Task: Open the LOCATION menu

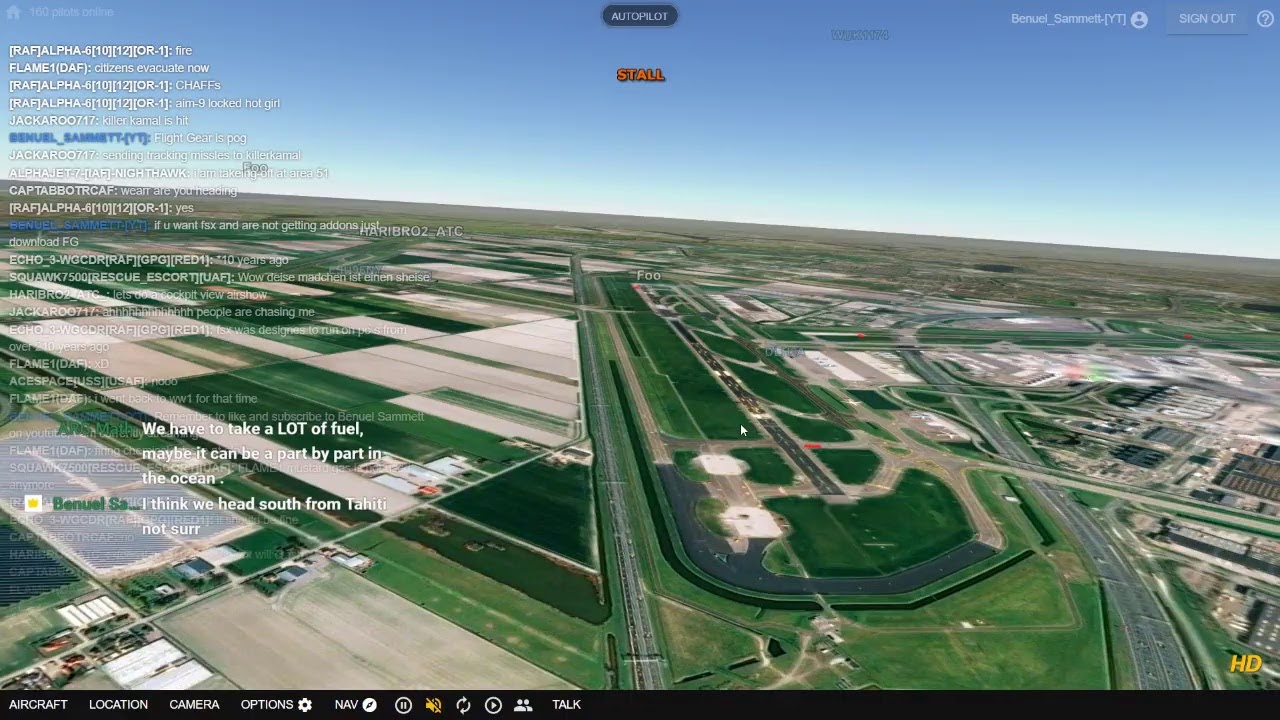Action: point(118,705)
